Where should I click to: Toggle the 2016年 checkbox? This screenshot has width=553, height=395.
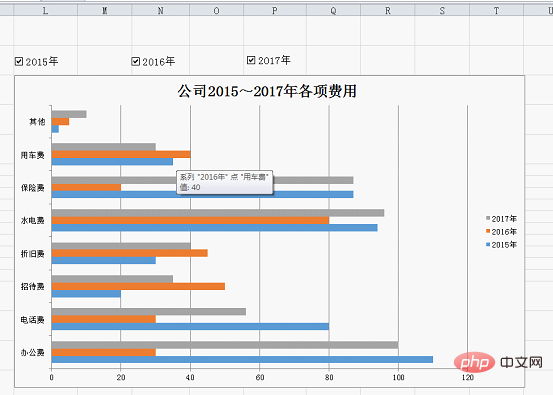pyautogui.click(x=135, y=62)
